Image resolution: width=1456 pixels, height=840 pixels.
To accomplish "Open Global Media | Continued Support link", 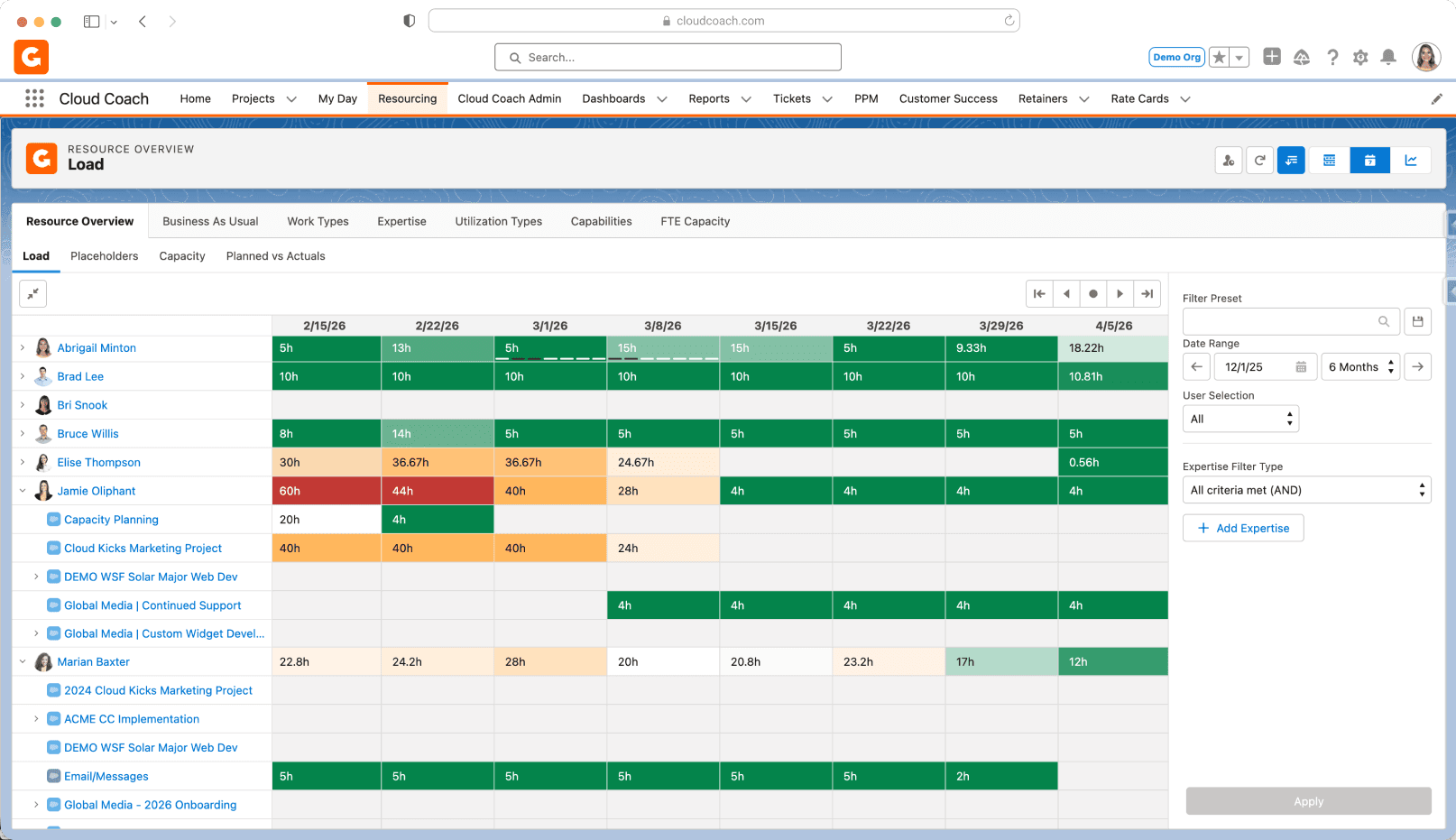I will [x=152, y=605].
